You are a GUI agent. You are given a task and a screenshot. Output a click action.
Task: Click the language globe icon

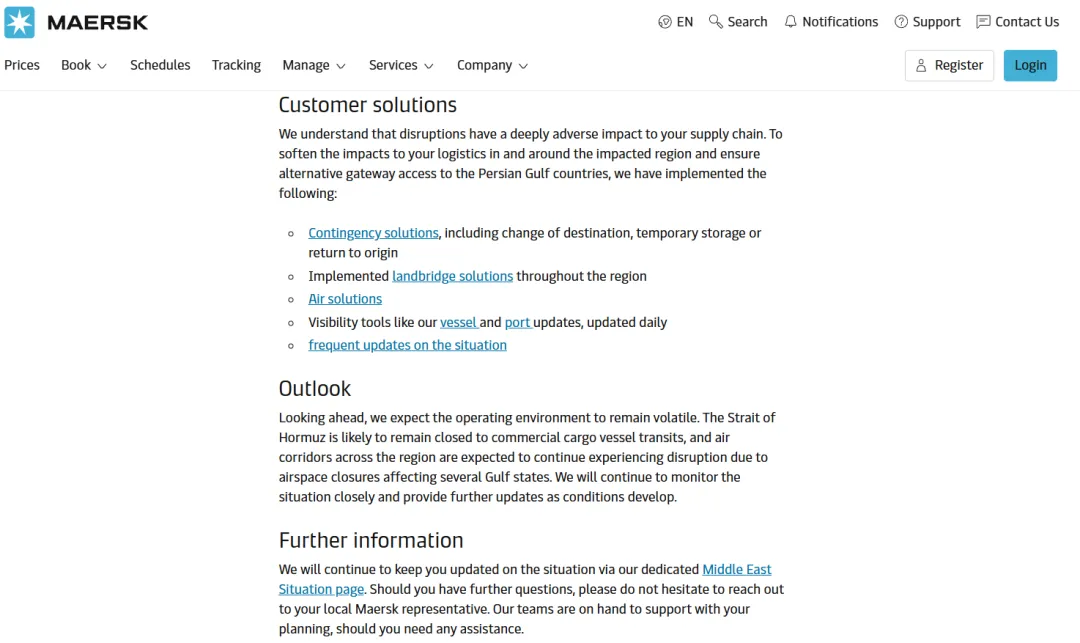pos(665,22)
